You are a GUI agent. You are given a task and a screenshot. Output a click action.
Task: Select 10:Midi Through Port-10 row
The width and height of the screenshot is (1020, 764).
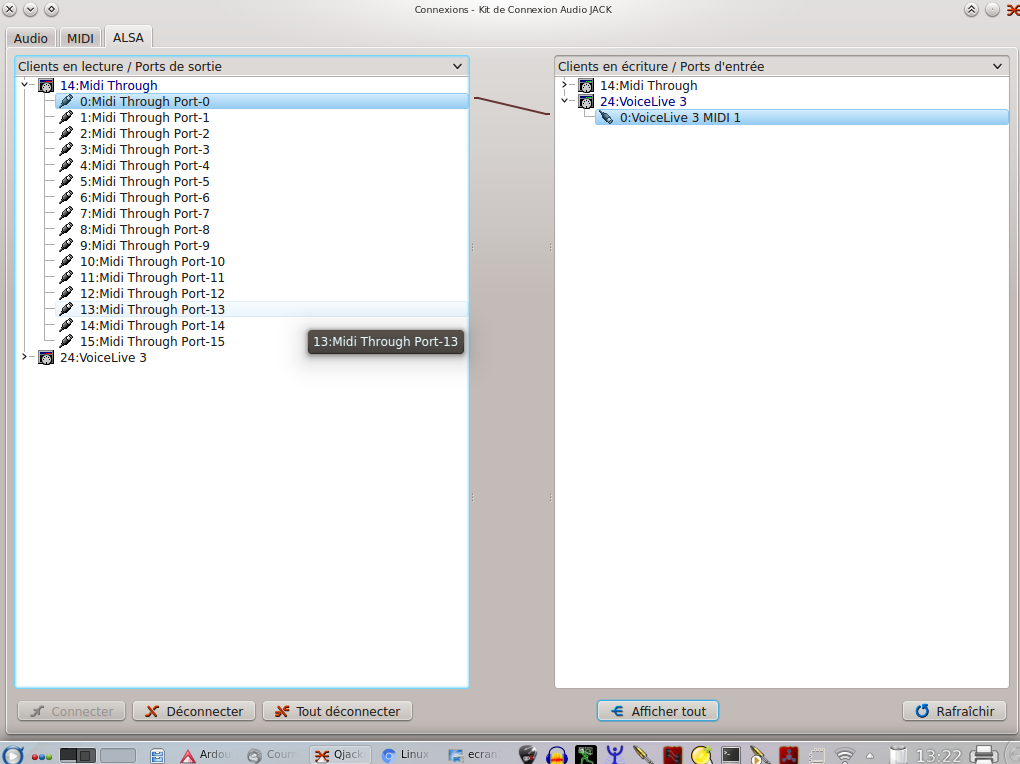click(261, 262)
